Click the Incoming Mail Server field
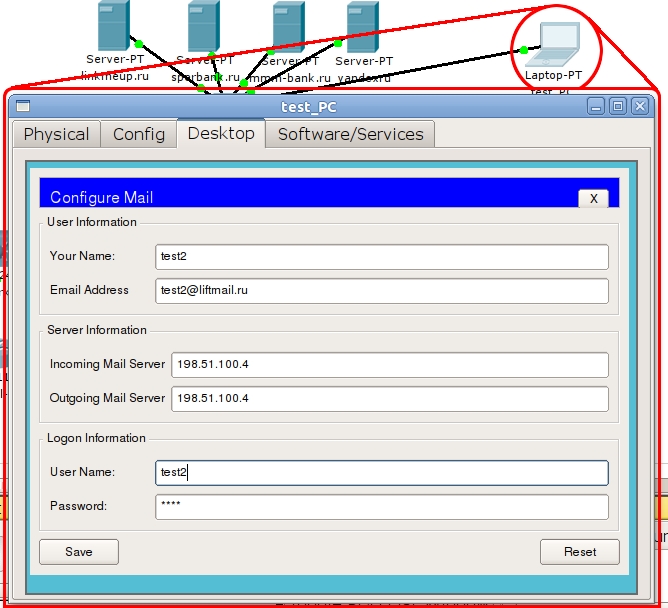Image resolution: width=668 pixels, height=608 pixels. coord(389,365)
